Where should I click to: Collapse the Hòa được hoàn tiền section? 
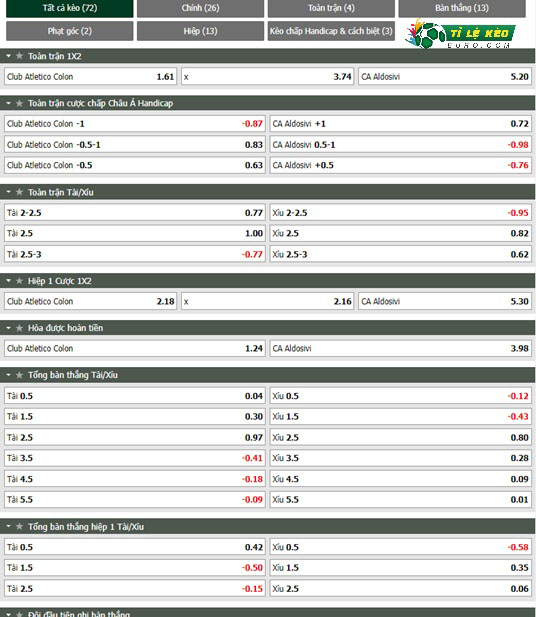(x=8, y=328)
